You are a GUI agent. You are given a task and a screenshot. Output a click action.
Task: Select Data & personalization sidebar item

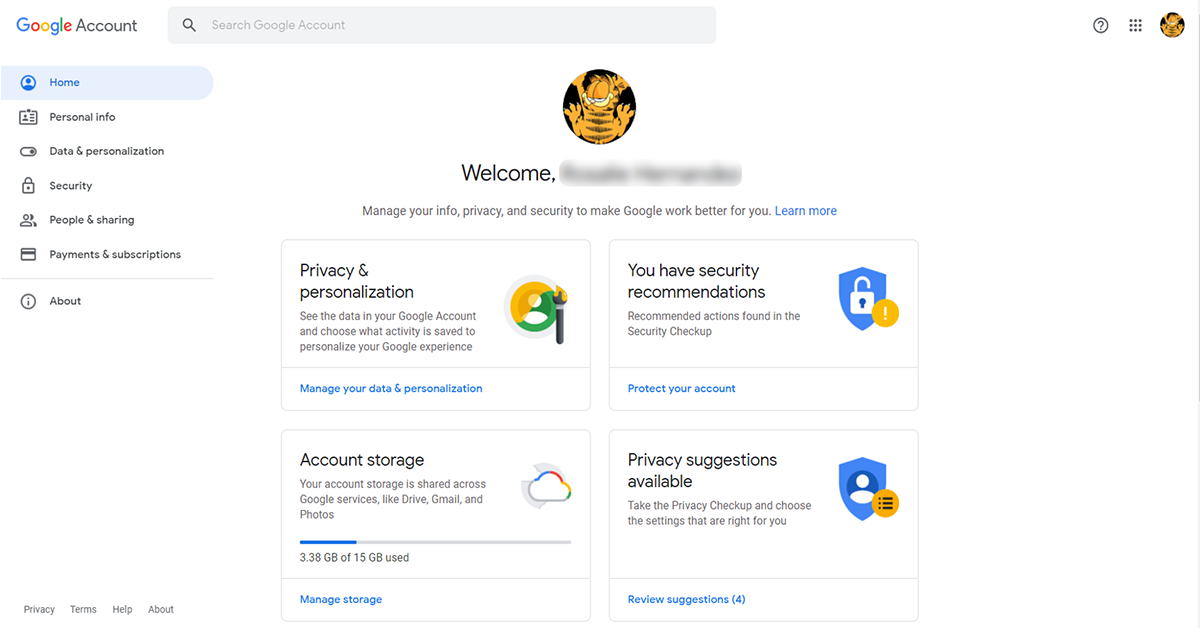pos(107,151)
